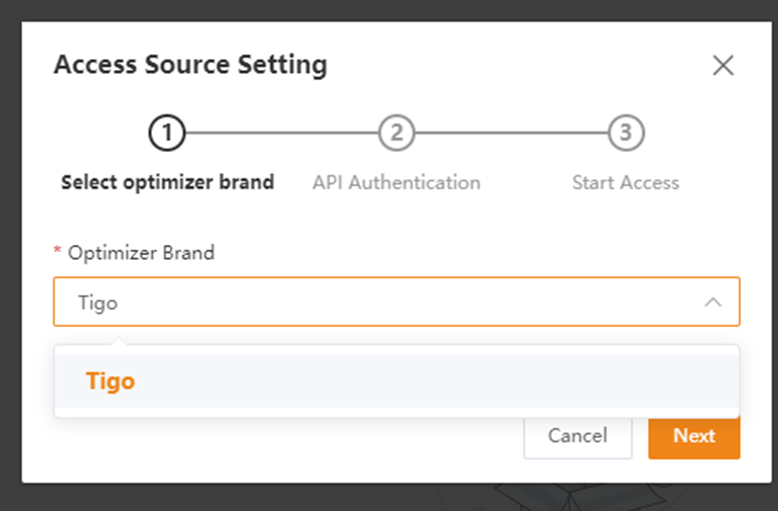The width and height of the screenshot is (778, 511).
Task: Click the step 3 circle indicator
Action: (x=626, y=132)
